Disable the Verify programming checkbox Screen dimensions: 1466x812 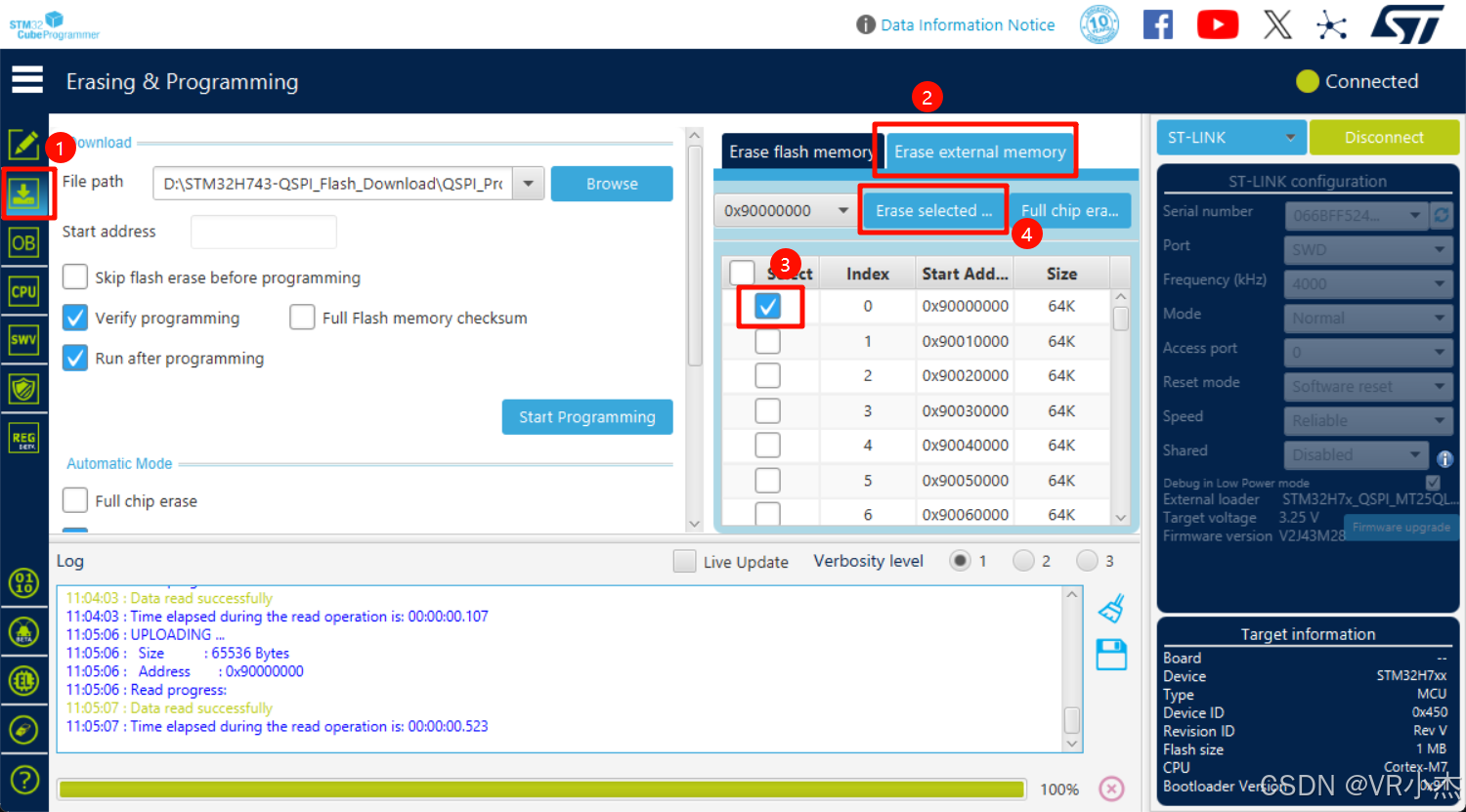click(x=75, y=317)
